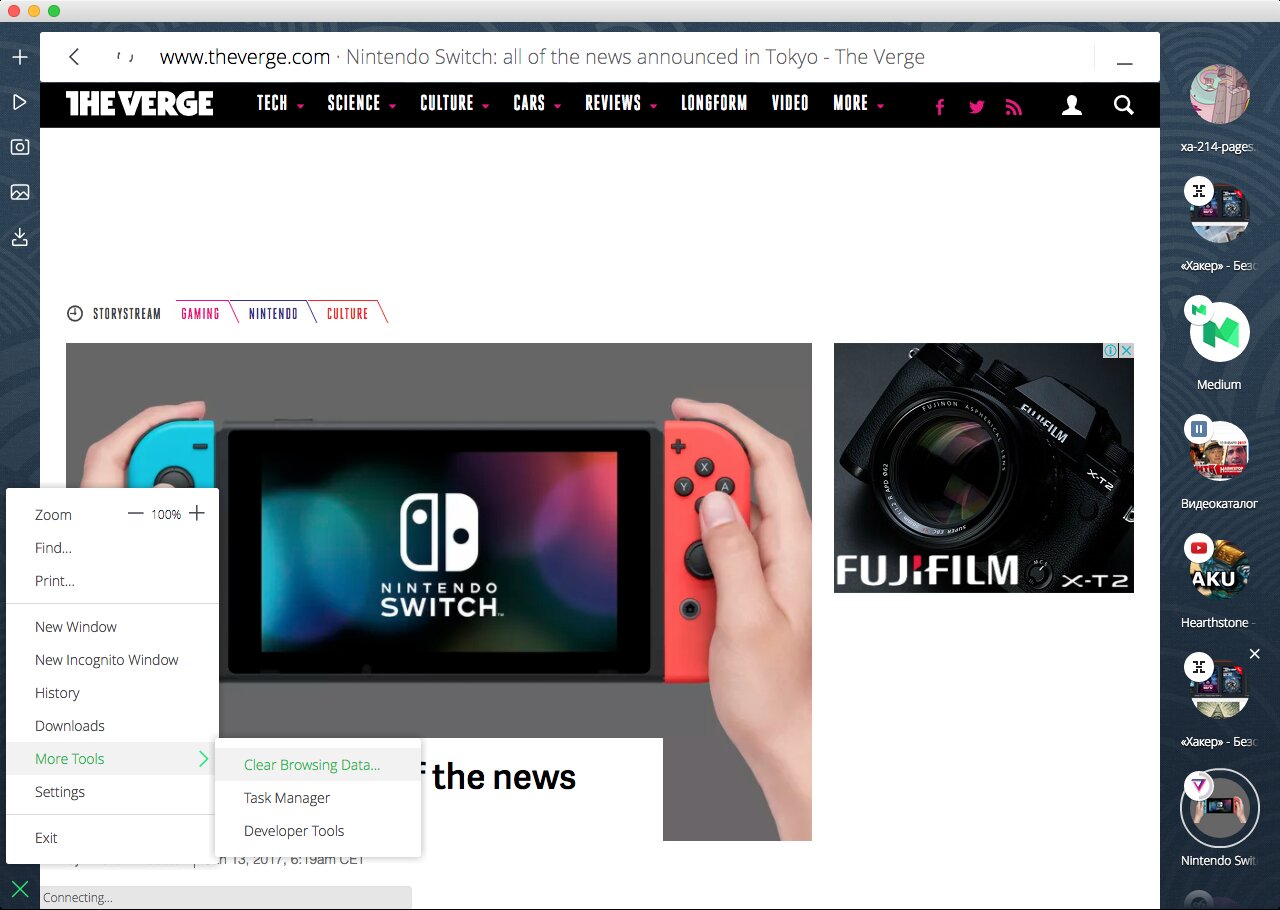Image resolution: width=1280 pixels, height=910 pixels.
Task: Increase zoom with the plus button
Action: (x=197, y=513)
